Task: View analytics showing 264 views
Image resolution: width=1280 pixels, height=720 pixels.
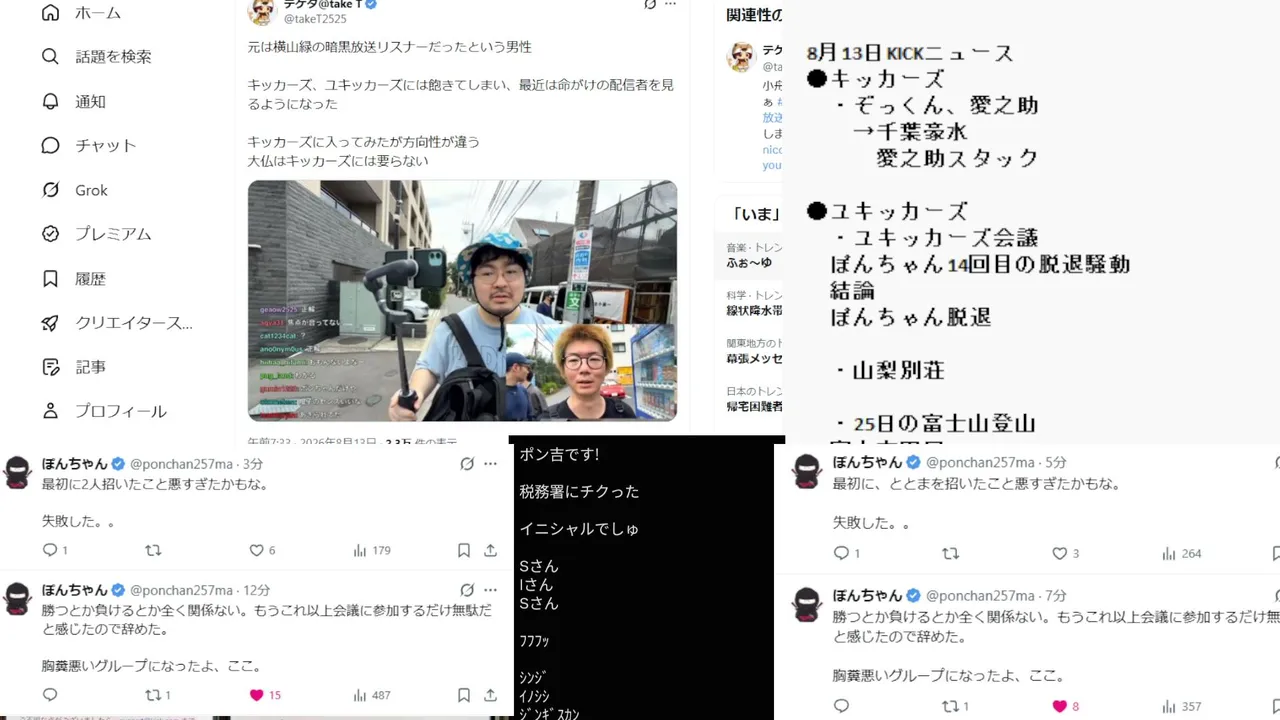Action: 1181,553
